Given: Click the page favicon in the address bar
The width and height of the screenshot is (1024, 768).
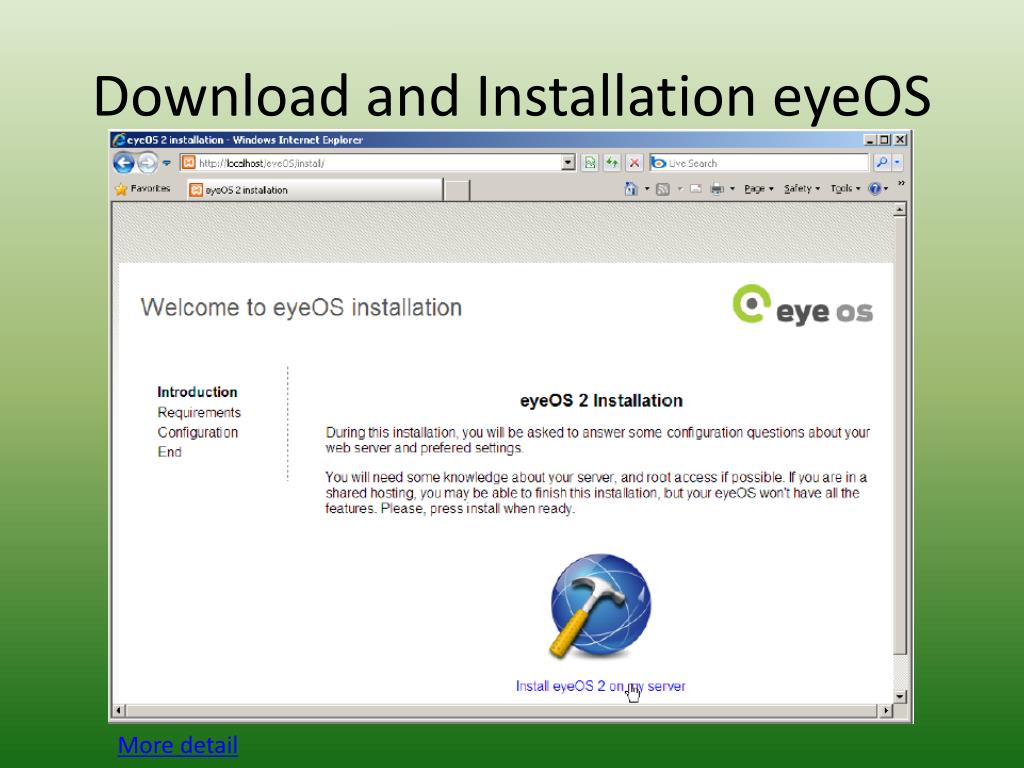Looking at the screenshot, I should tap(189, 163).
